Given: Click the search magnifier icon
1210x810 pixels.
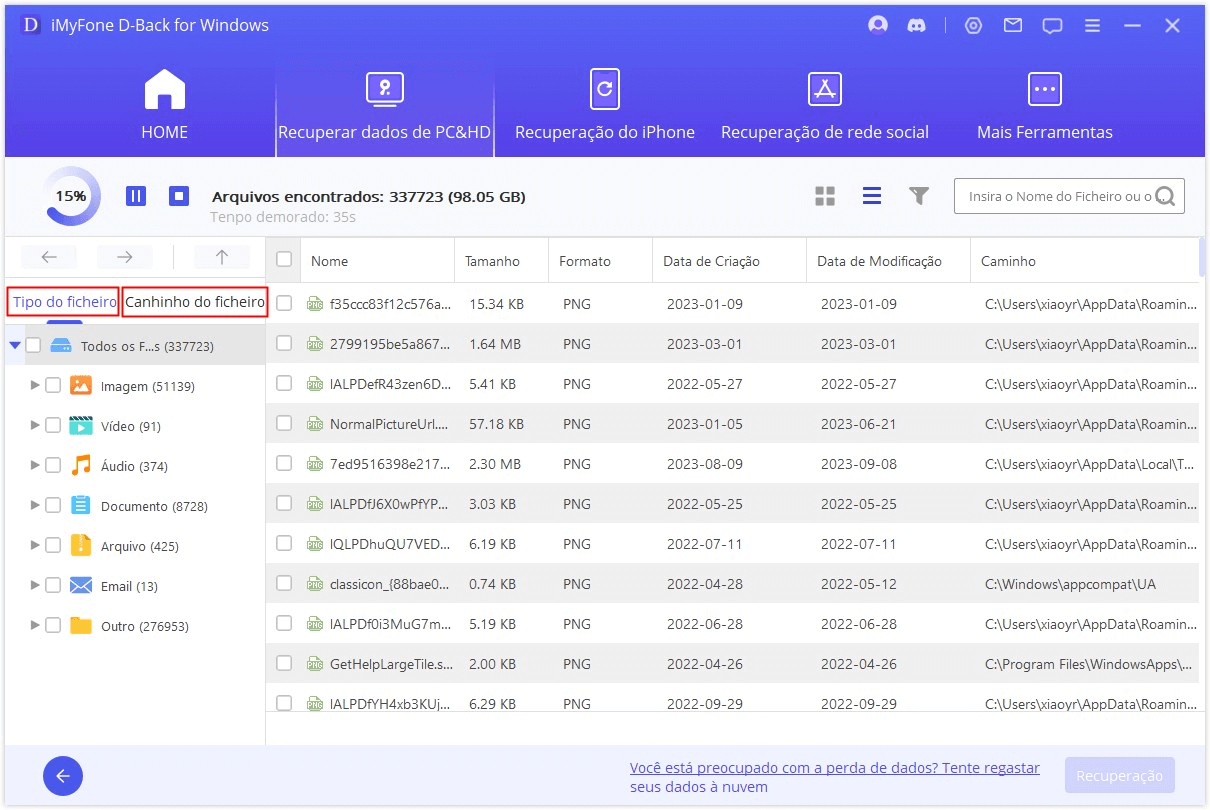Looking at the screenshot, I should coord(1165,197).
